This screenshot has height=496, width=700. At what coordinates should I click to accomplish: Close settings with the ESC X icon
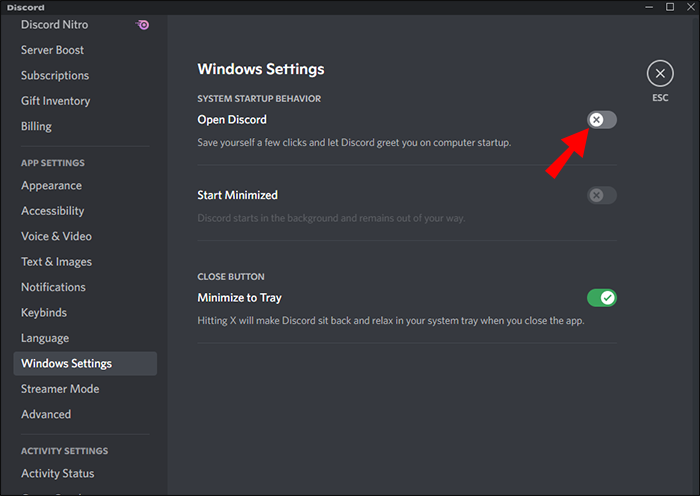tap(660, 73)
